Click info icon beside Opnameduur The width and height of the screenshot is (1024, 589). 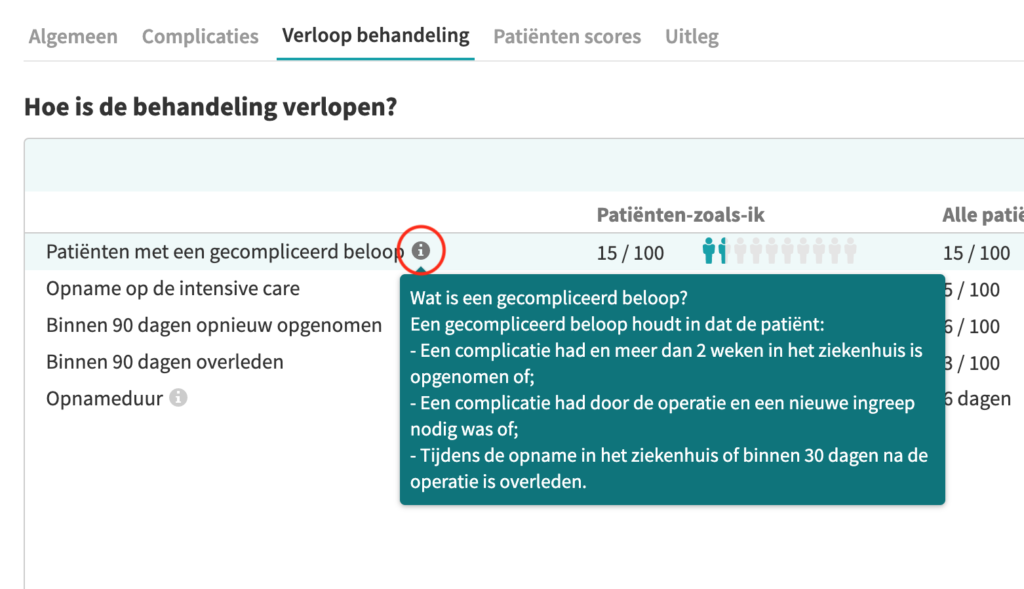[x=178, y=398]
